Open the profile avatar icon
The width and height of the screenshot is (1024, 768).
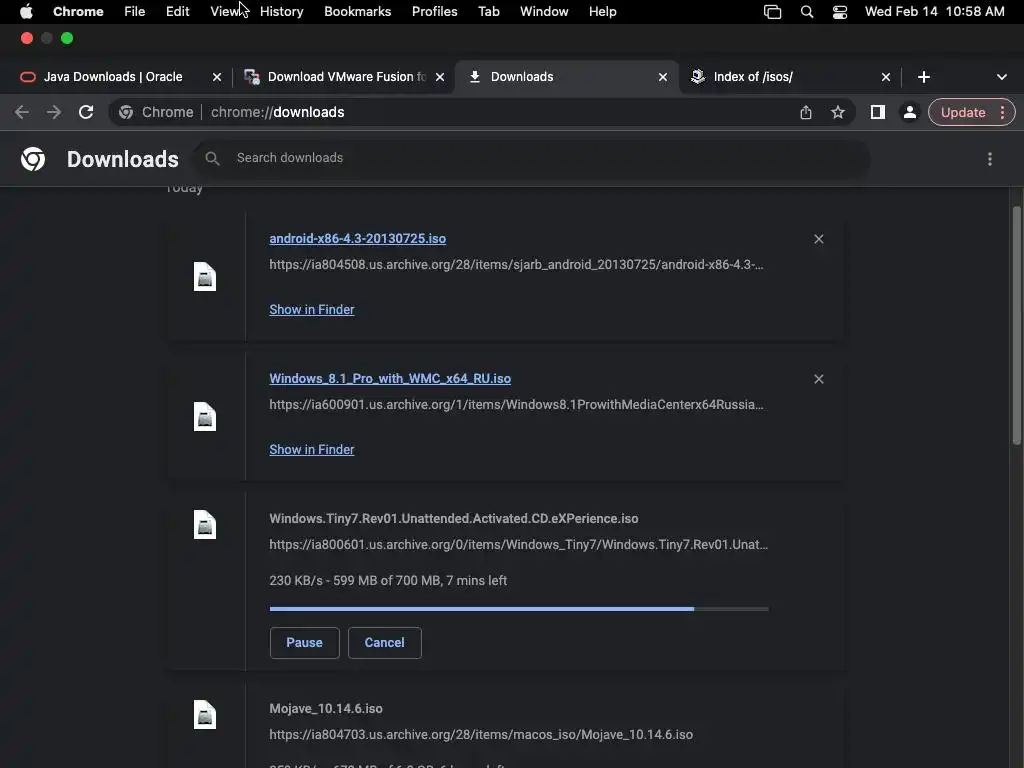click(x=909, y=112)
